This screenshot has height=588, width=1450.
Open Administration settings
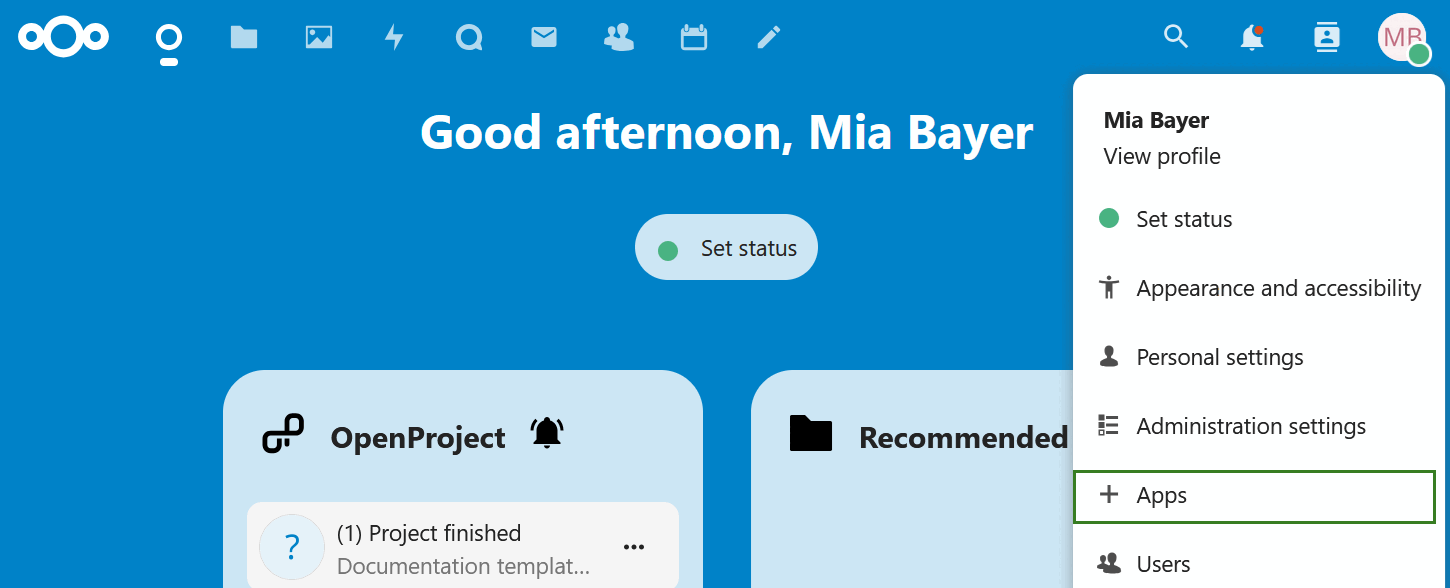pyautogui.click(x=1250, y=425)
